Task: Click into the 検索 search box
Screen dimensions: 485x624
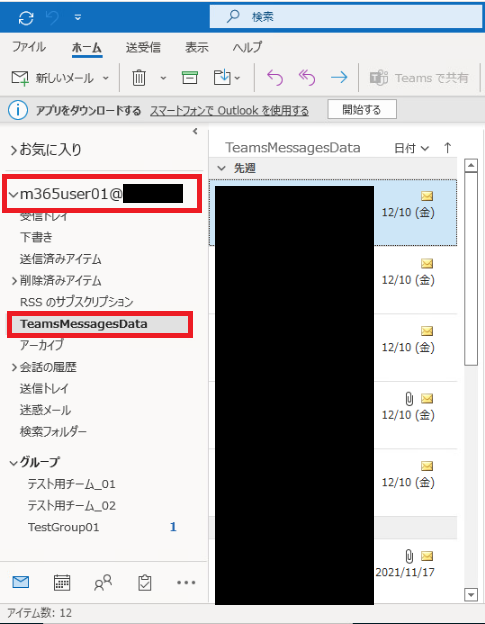Action: 345,17
